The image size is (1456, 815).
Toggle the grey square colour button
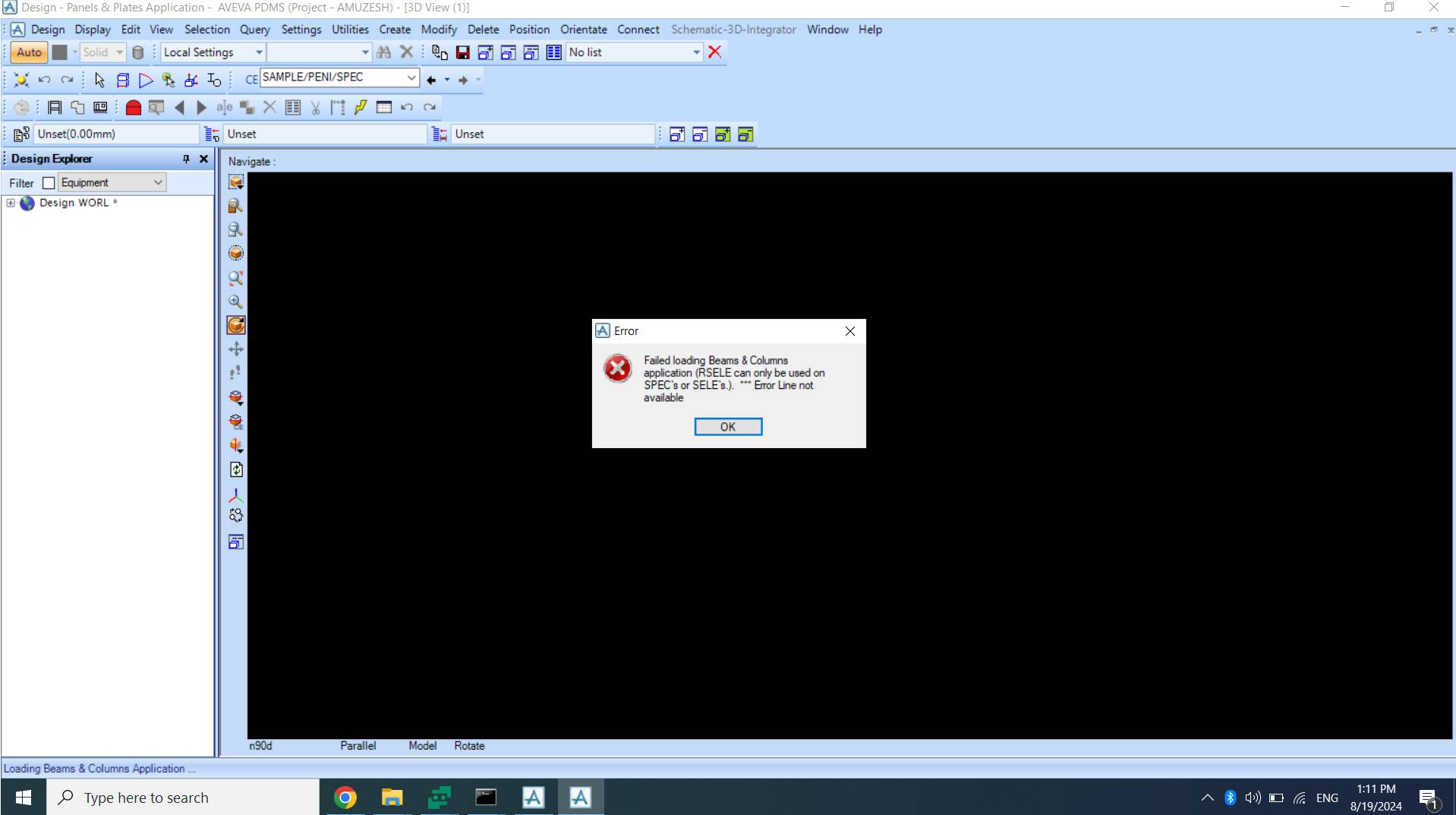tap(59, 52)
